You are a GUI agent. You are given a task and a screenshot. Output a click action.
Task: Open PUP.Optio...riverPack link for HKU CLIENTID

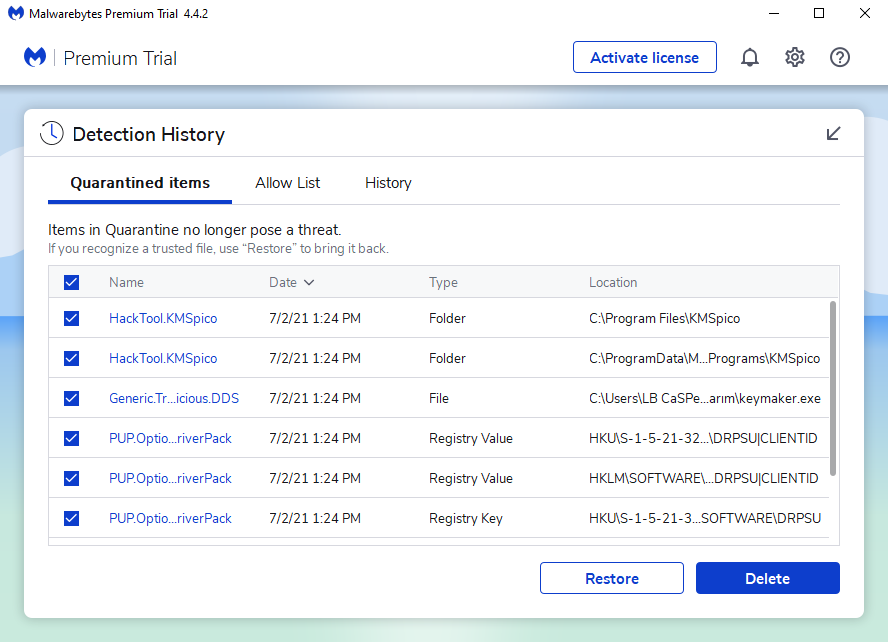(x=170, y=438)
